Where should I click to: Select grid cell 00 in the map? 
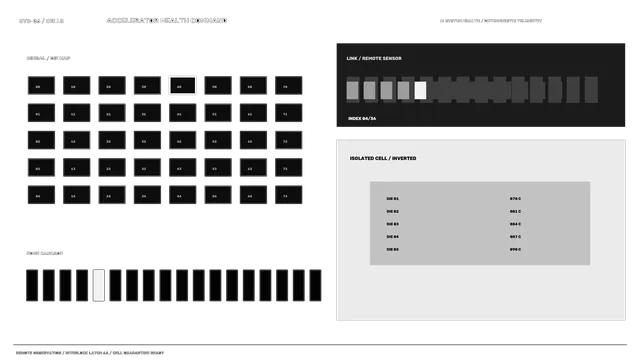coord(41,85)
